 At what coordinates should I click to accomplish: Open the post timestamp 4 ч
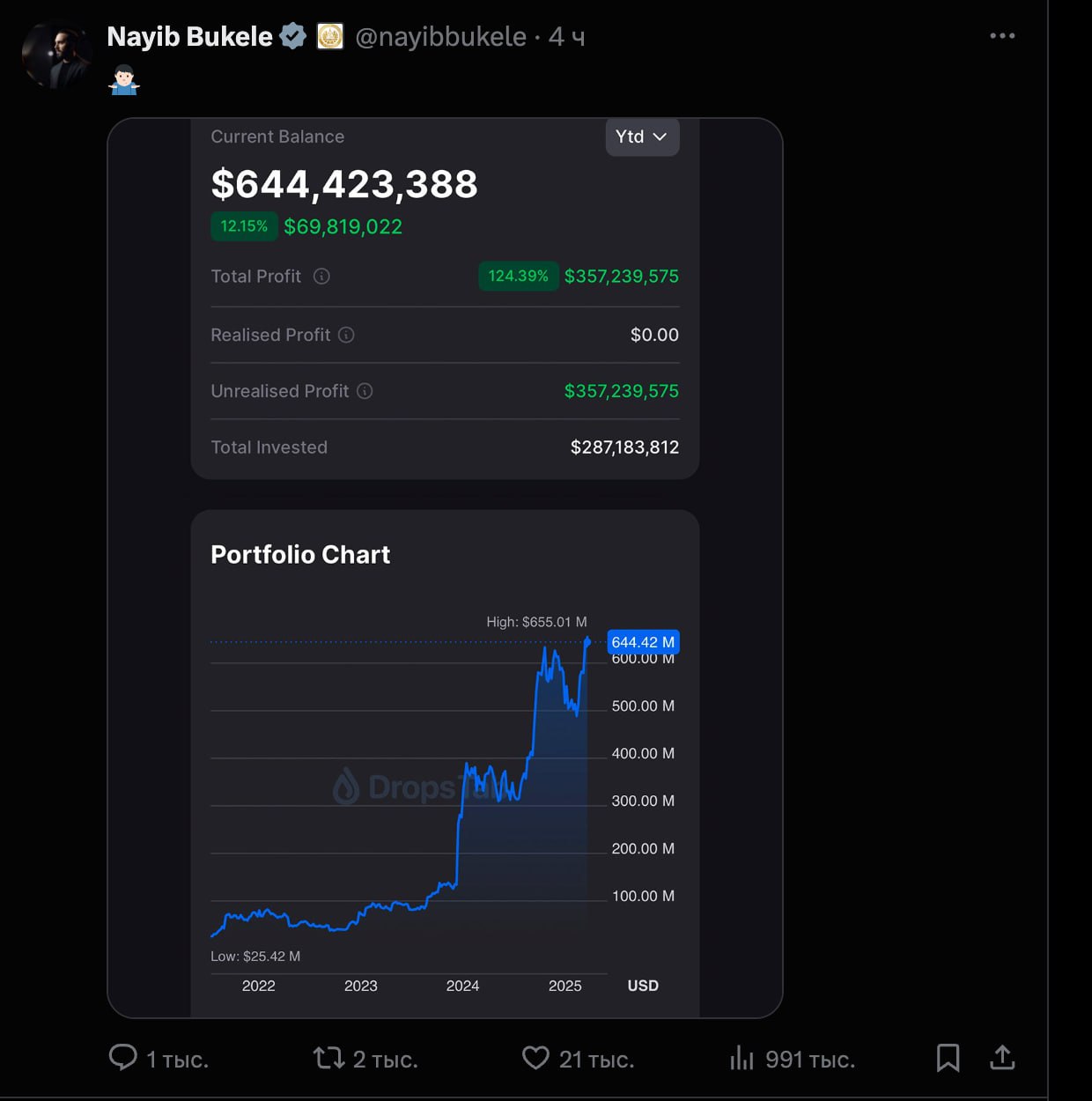(x=566, y=36)
